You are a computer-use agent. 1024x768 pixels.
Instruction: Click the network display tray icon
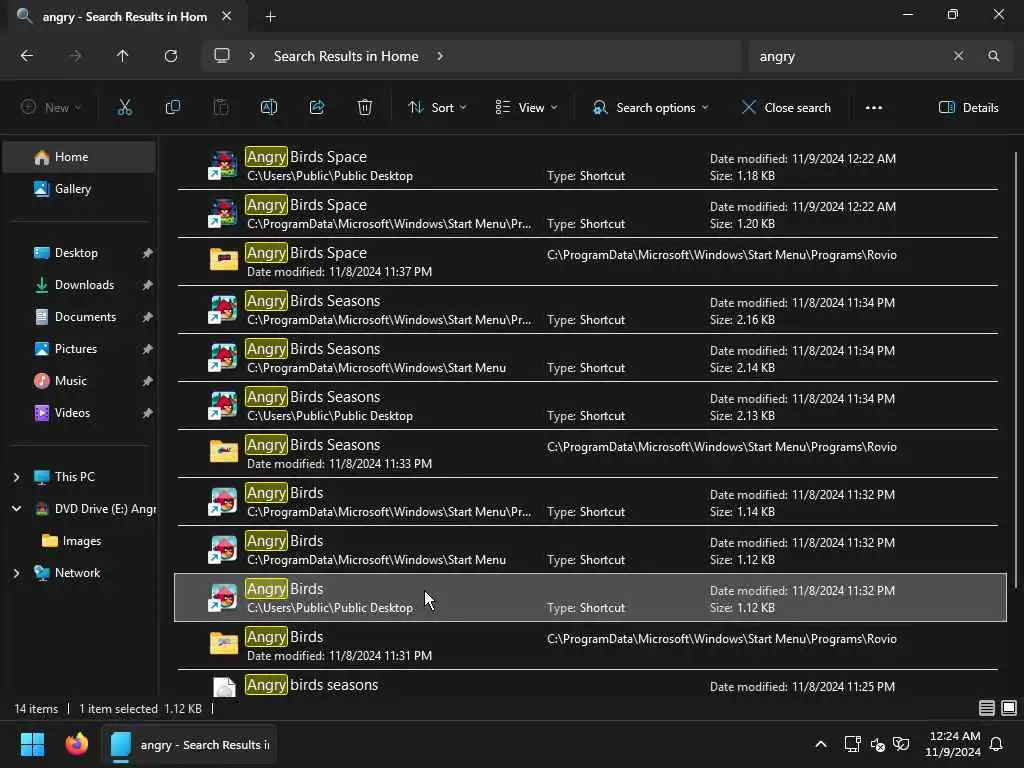click(852, 744)
